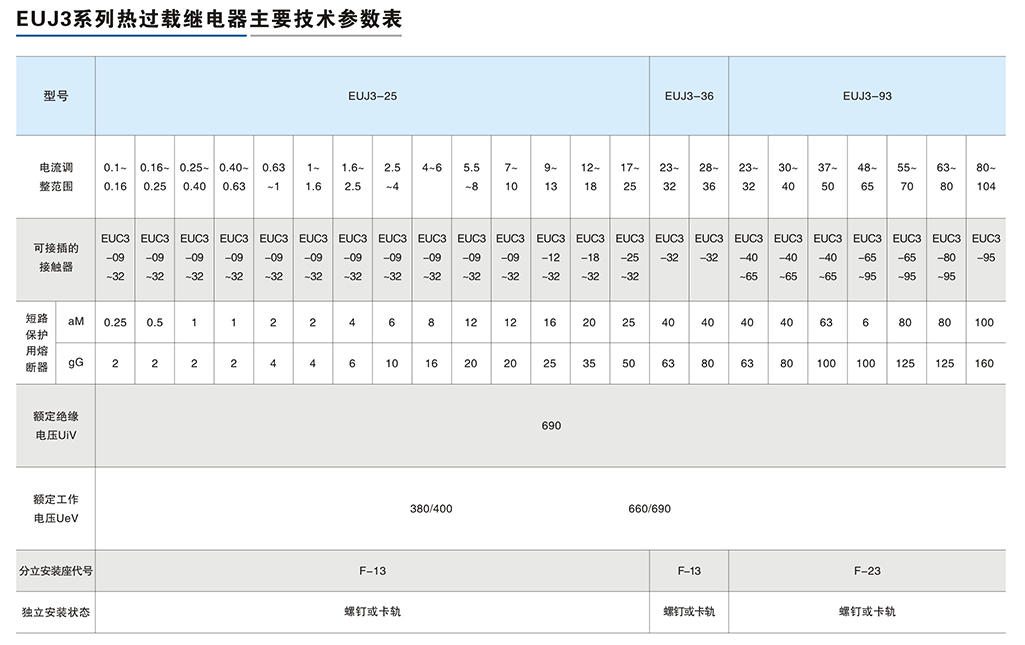Screen dimensions: 1025x645
Task: Click the 分立安装座代号 row label
Action: [x=56, y=571]
